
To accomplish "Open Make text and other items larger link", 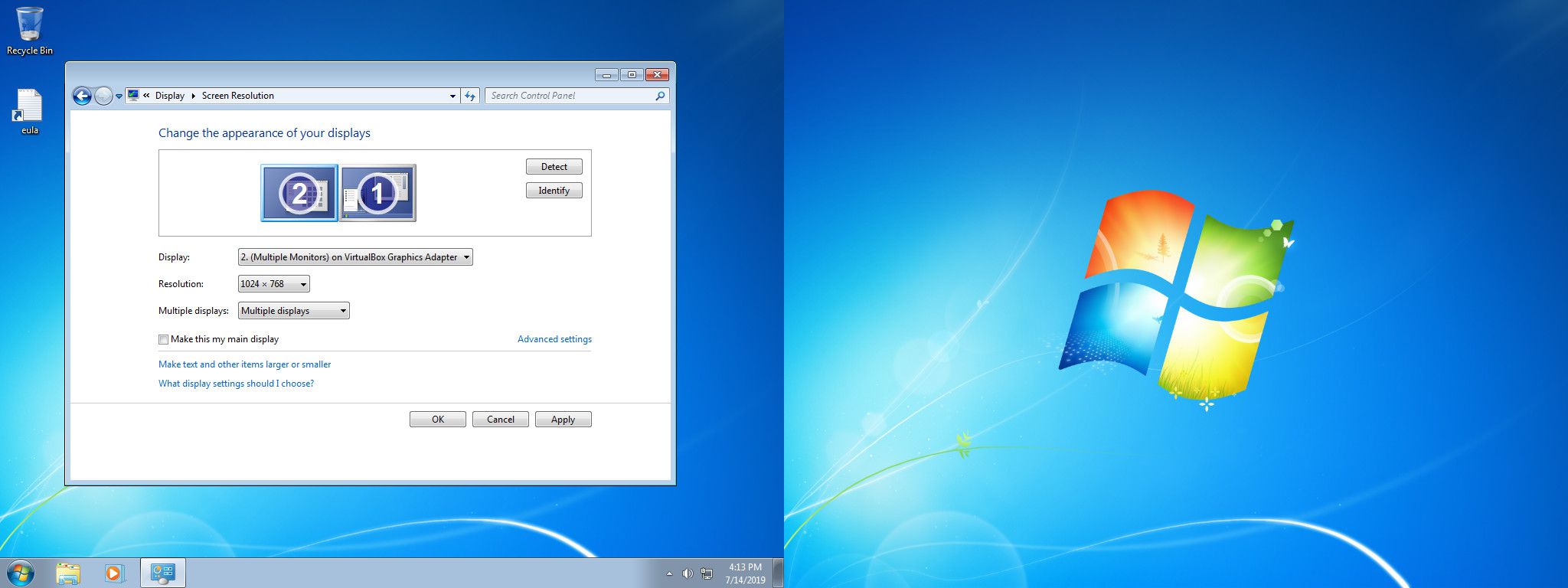I will tap(245, 364).
